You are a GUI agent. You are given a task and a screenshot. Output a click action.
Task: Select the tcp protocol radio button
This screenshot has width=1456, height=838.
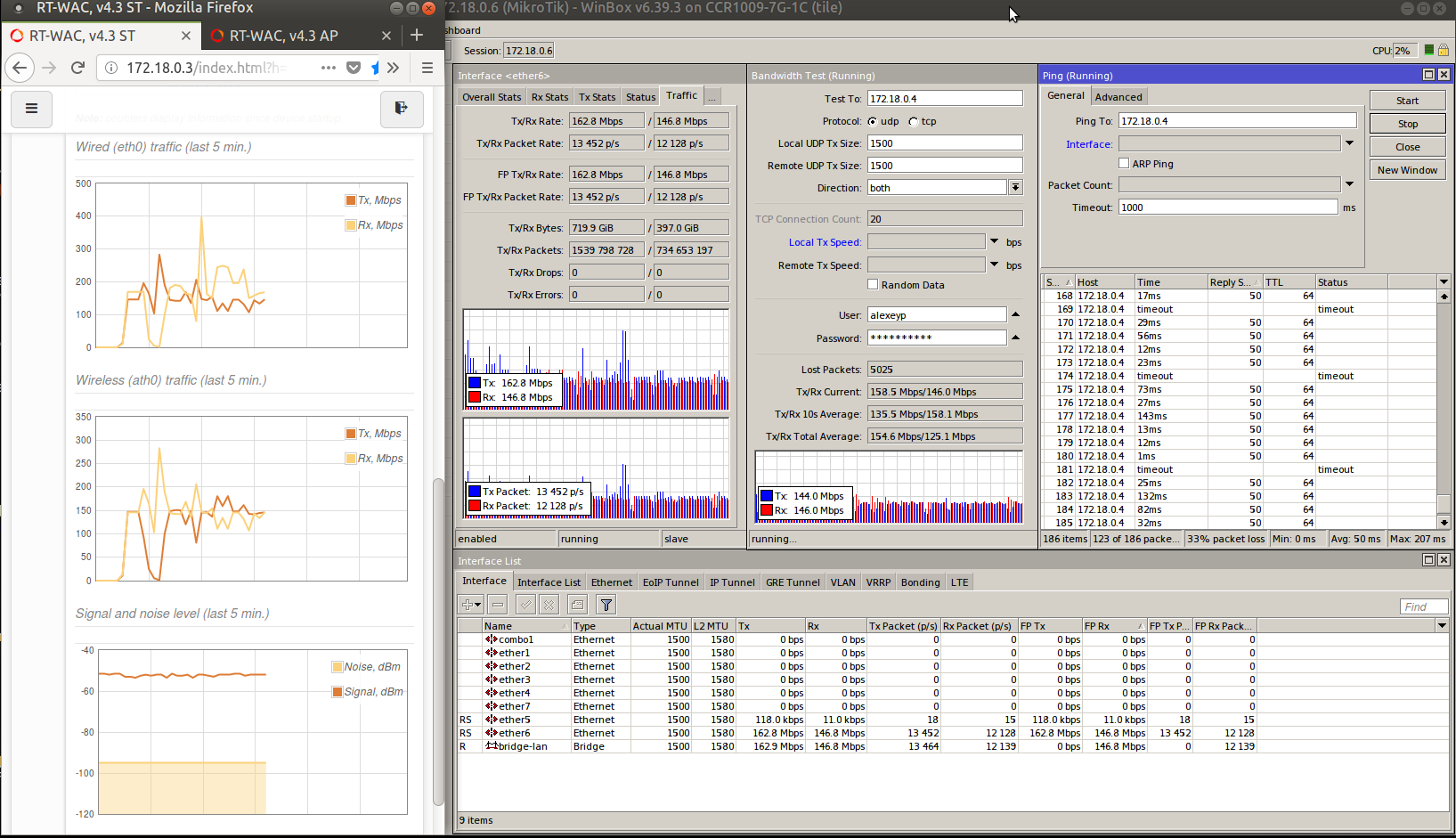click(913, 122)
